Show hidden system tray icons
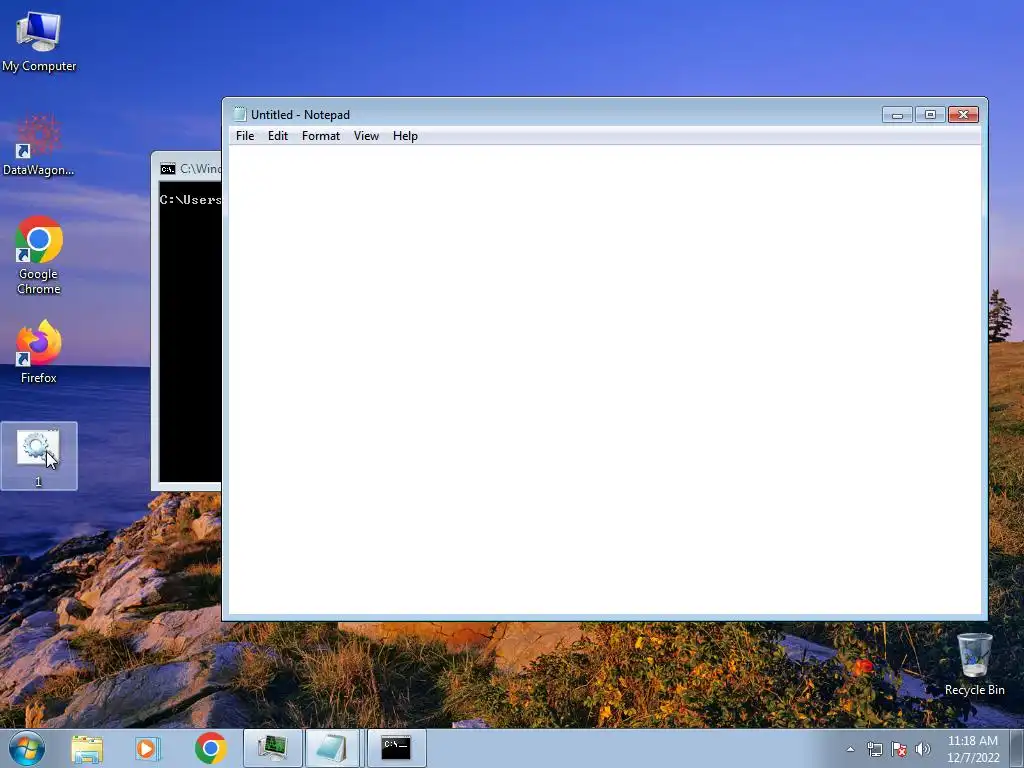 [850, 749]
